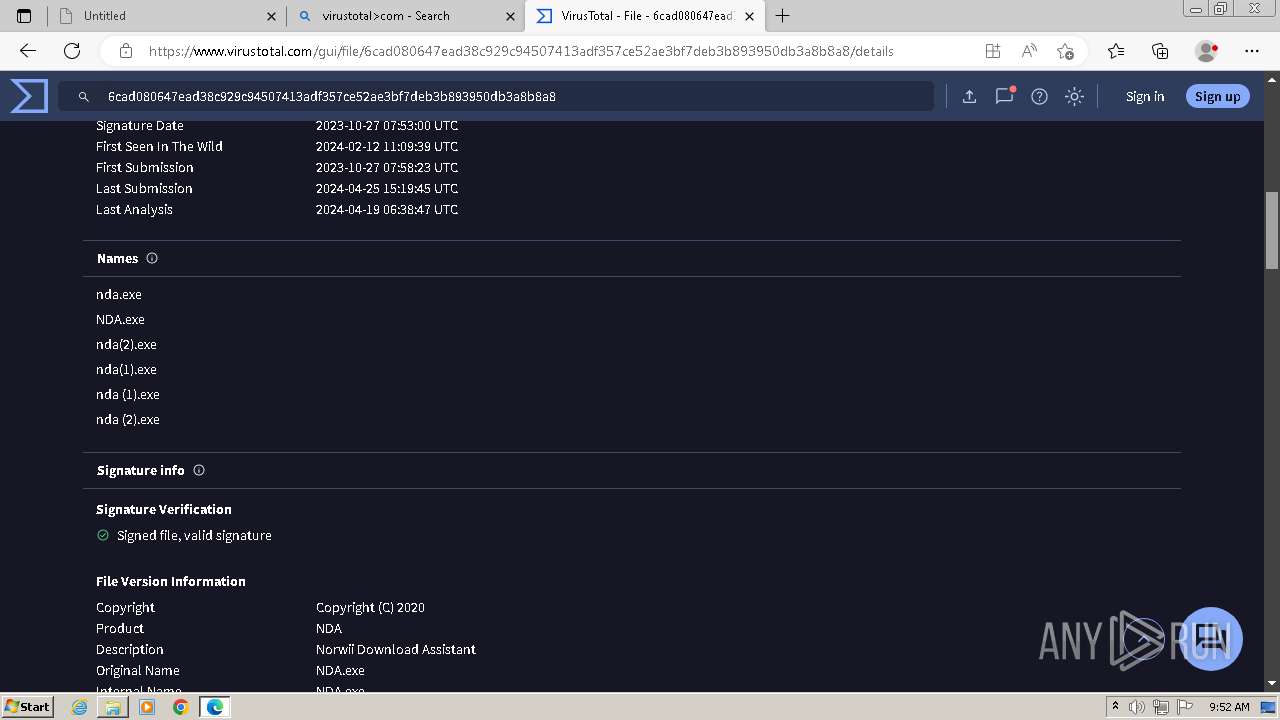Screen dimensions: 1280x720
Task: Click the Read aloud icon
Action: point(1029,51)
